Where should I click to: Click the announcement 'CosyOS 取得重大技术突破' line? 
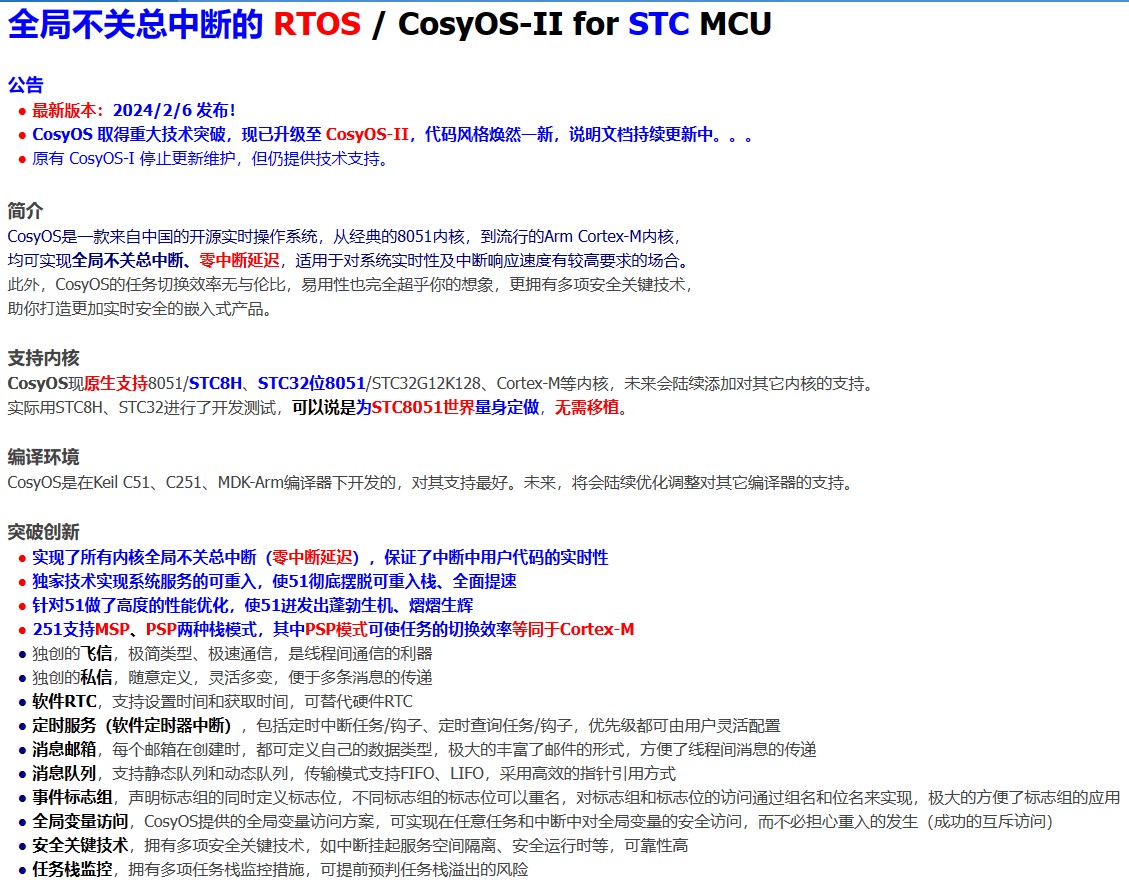coord(392,135)
